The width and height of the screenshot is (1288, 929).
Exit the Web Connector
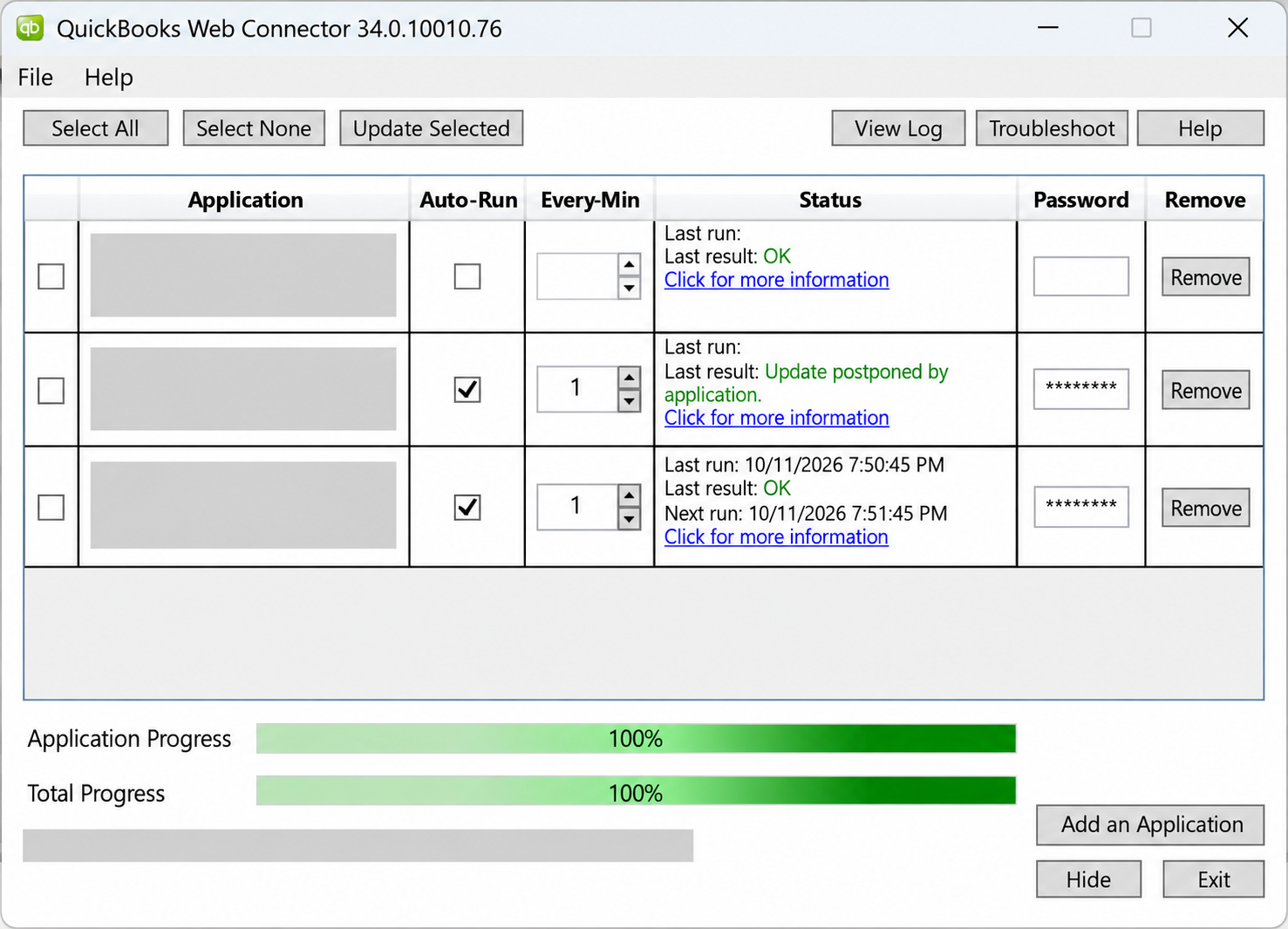(x=1213, y=879)
